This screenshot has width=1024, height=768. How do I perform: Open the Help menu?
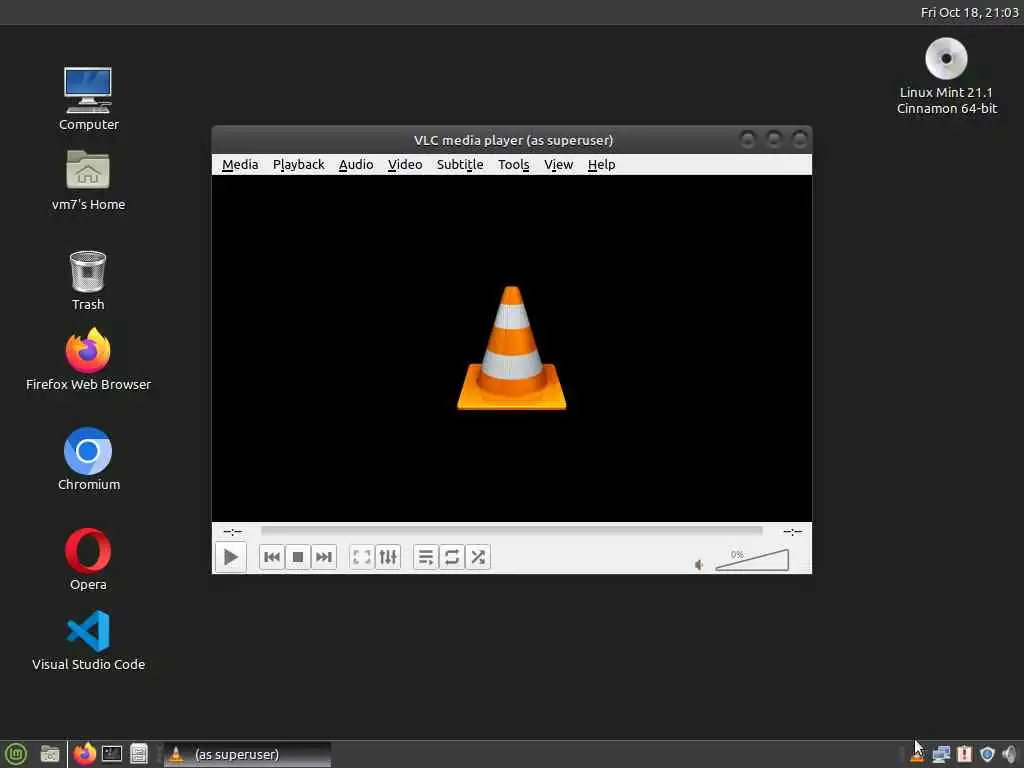click(601, 165)
